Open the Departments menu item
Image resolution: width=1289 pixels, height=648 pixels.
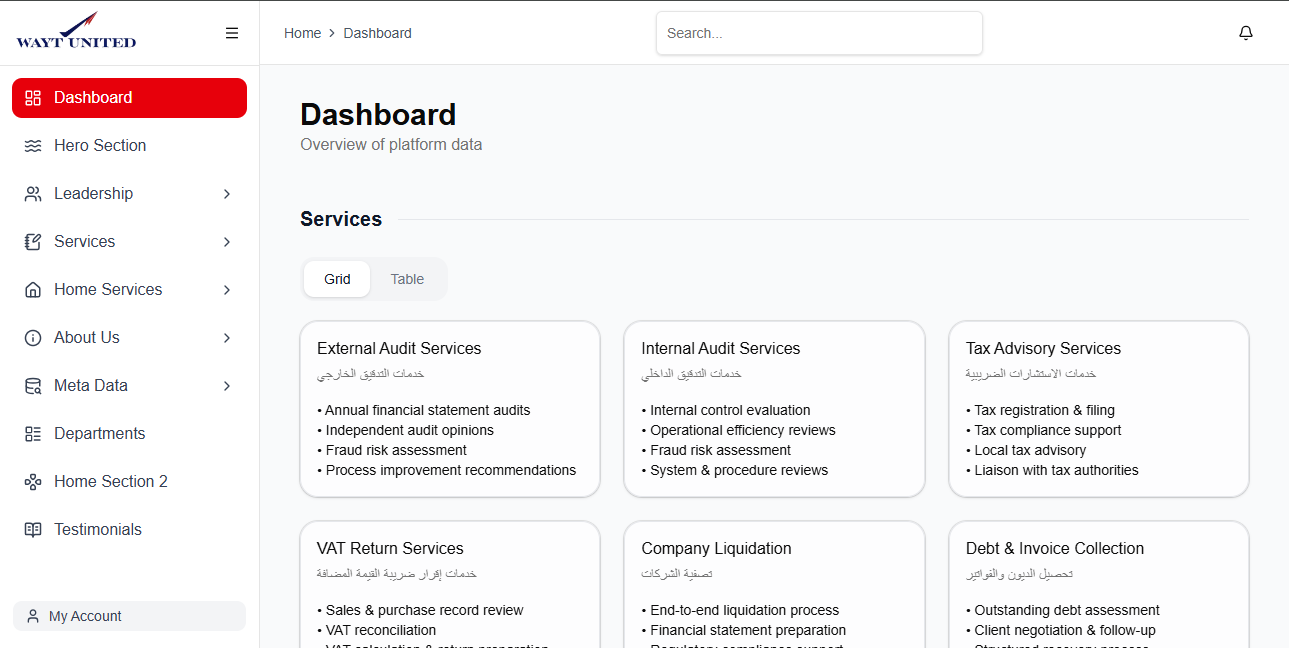point(129,434)
